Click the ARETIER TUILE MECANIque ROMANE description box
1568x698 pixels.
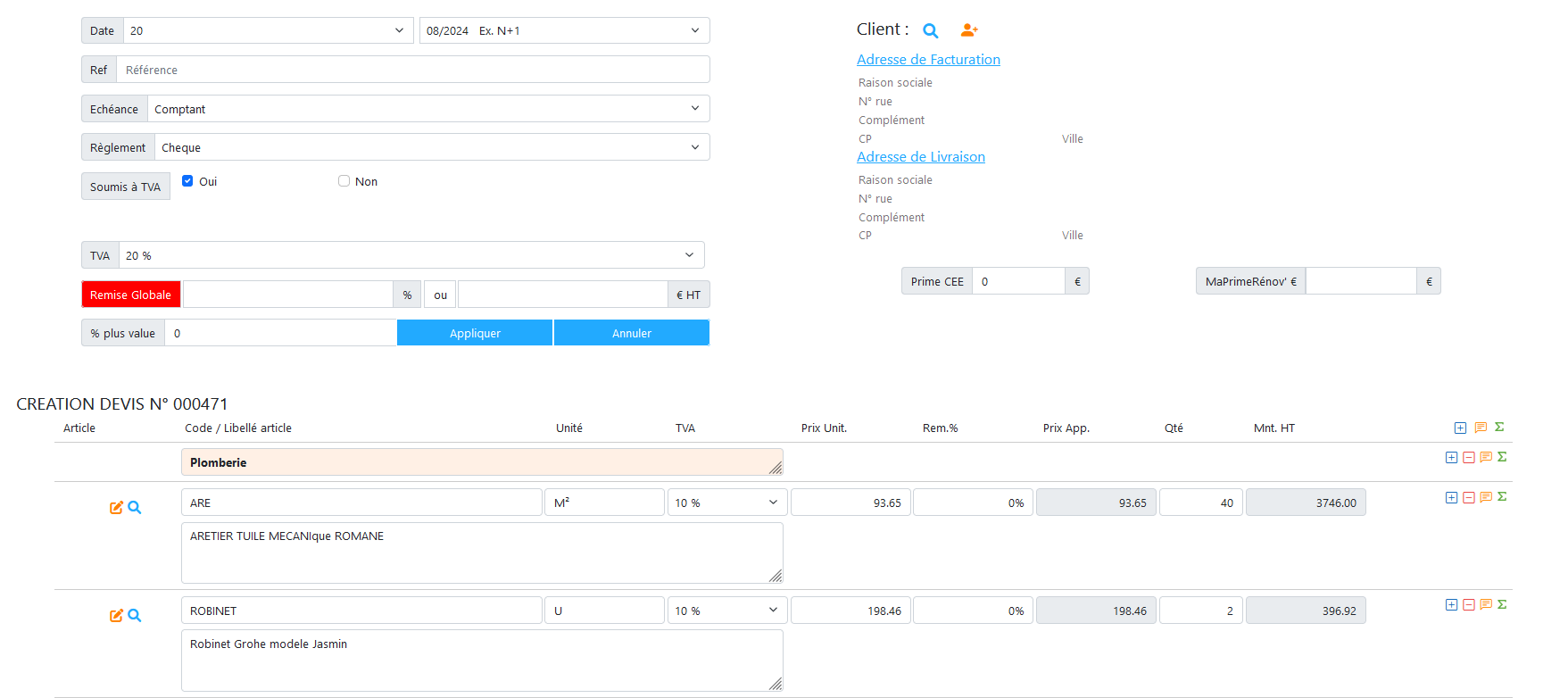(x=482, y=553)
